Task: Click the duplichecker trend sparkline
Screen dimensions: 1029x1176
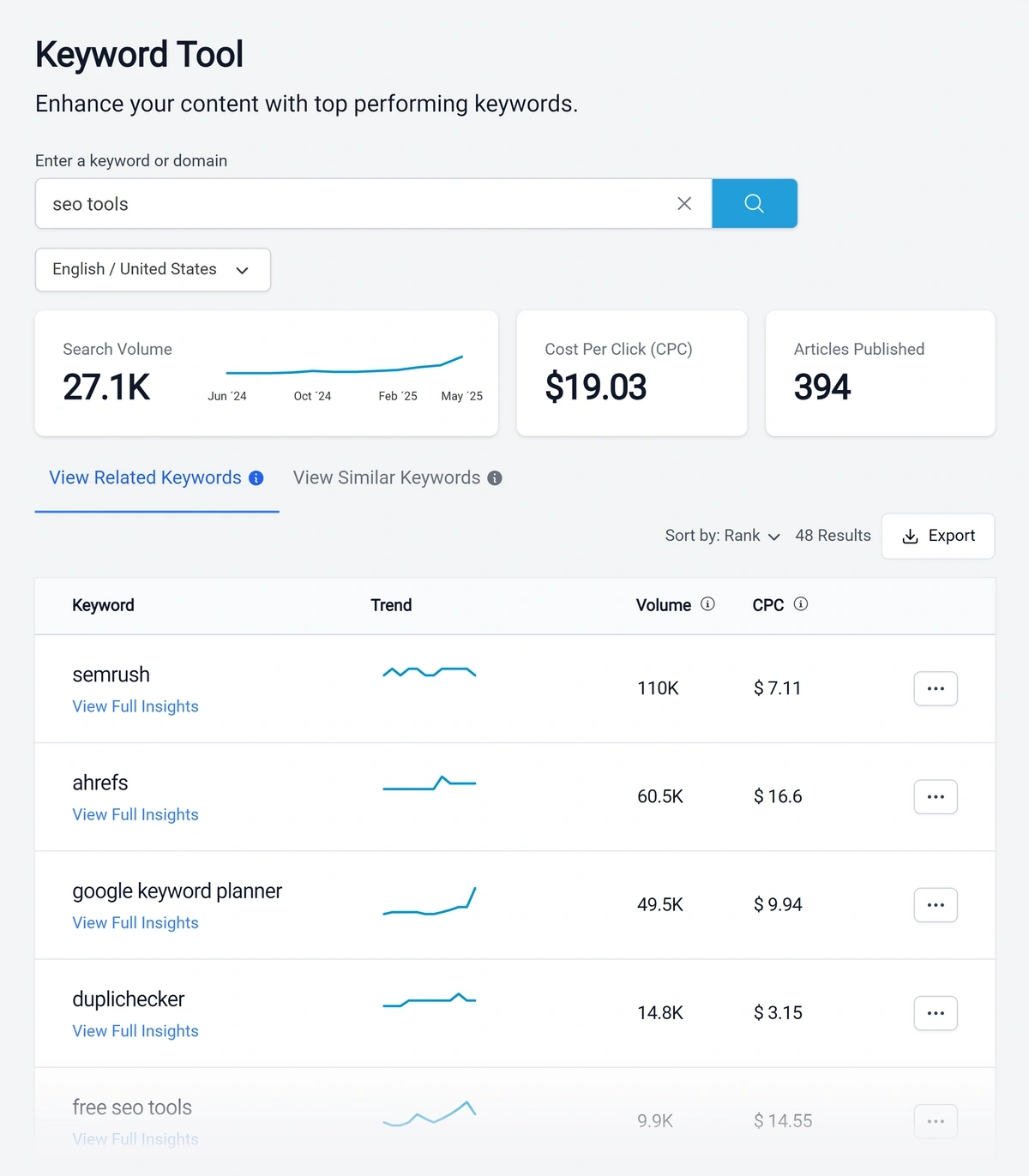Action: pos(429,1000)
